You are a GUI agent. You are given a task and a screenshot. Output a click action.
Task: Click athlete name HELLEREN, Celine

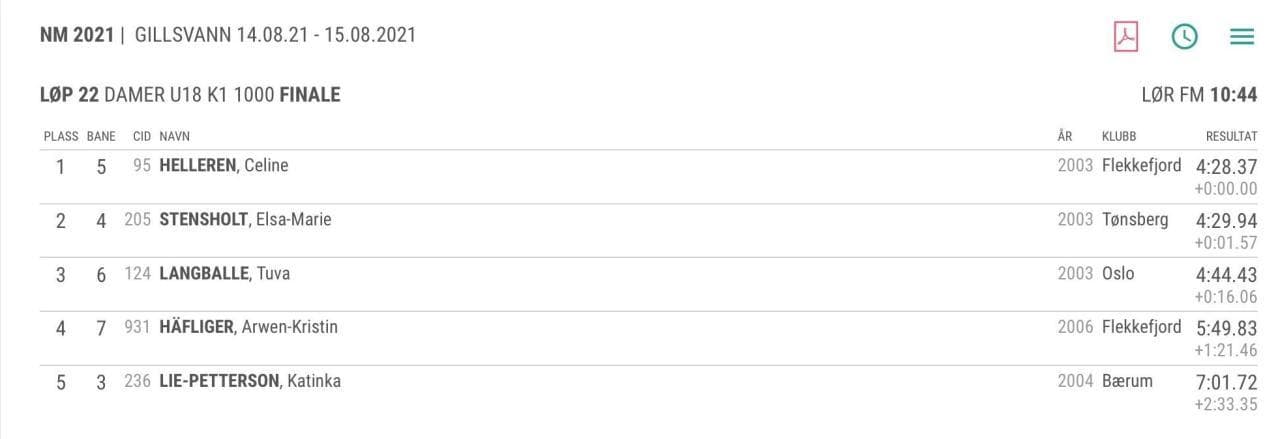point(223,166)
